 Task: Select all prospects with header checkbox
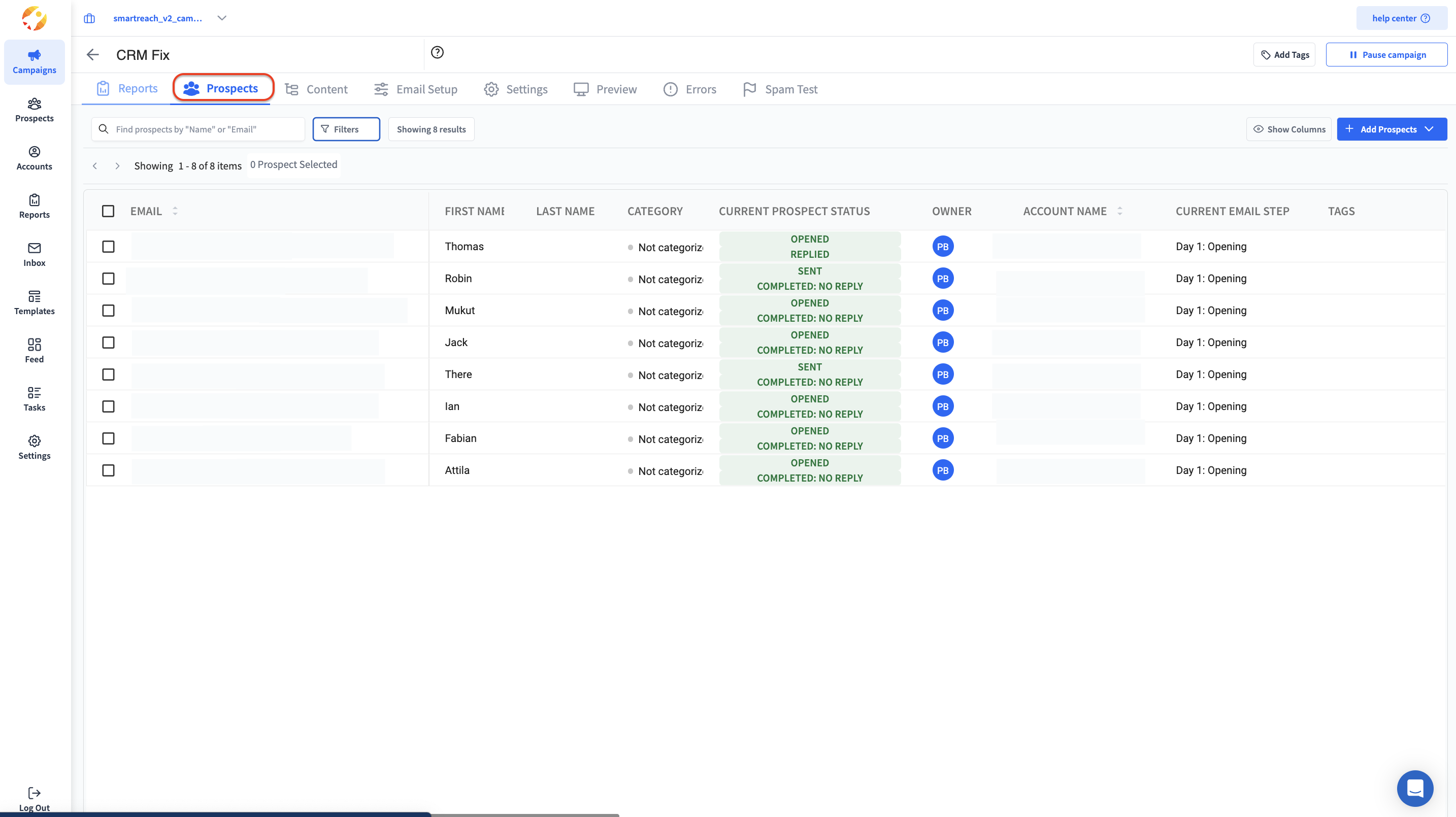[x=108, y=211]
